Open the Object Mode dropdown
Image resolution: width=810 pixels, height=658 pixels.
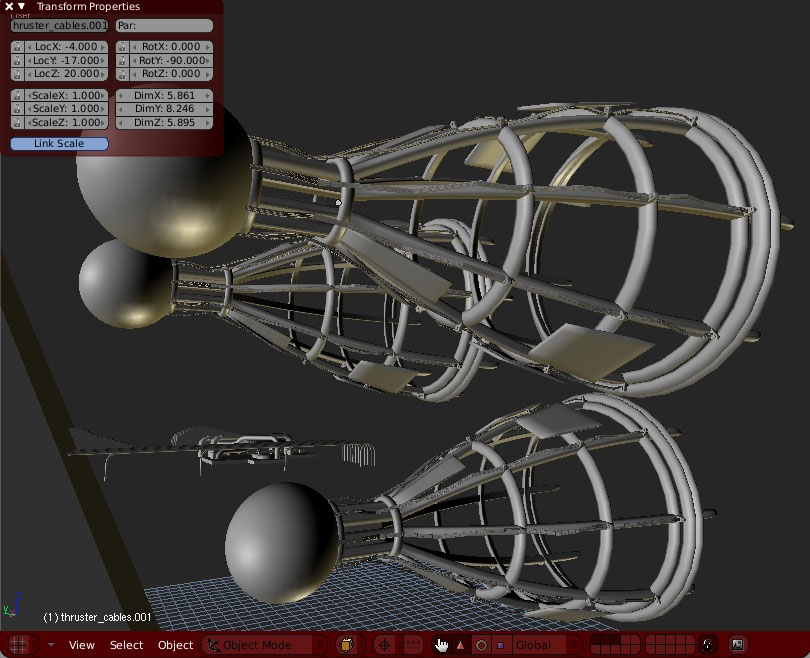coord(265,645)
